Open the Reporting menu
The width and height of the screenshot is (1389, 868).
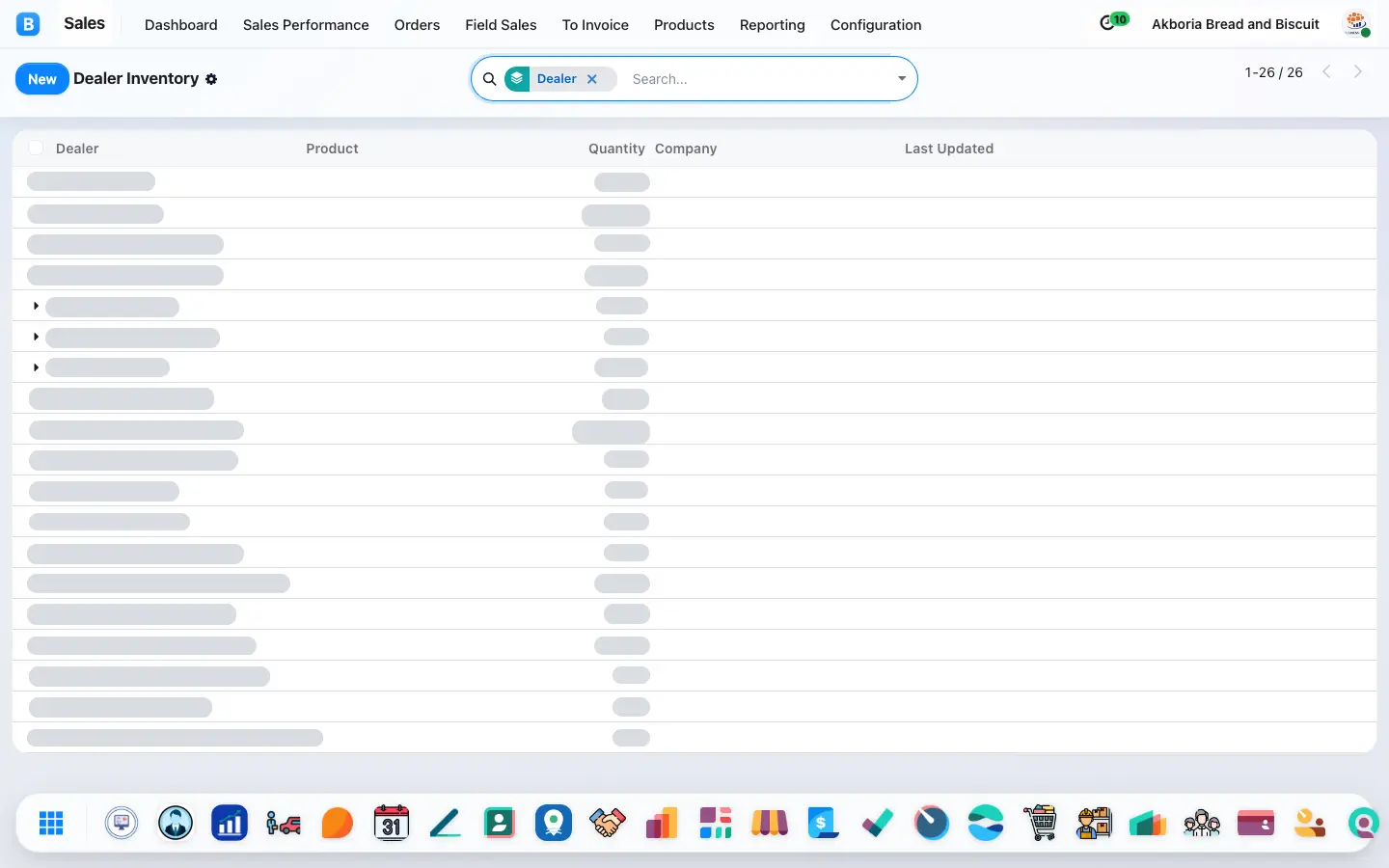(x=773, y=25)
